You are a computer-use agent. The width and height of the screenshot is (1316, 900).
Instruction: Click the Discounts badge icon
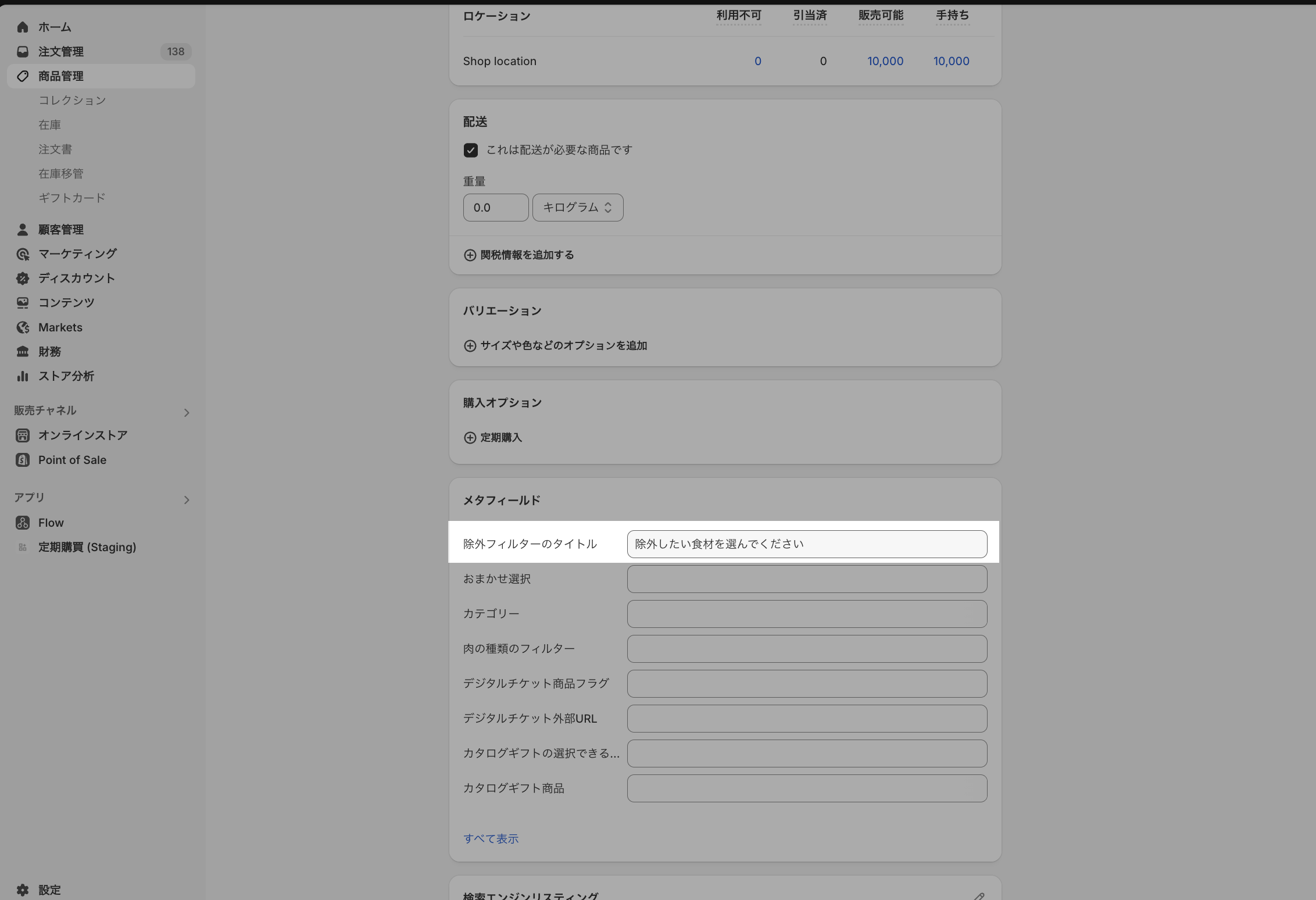23,278
